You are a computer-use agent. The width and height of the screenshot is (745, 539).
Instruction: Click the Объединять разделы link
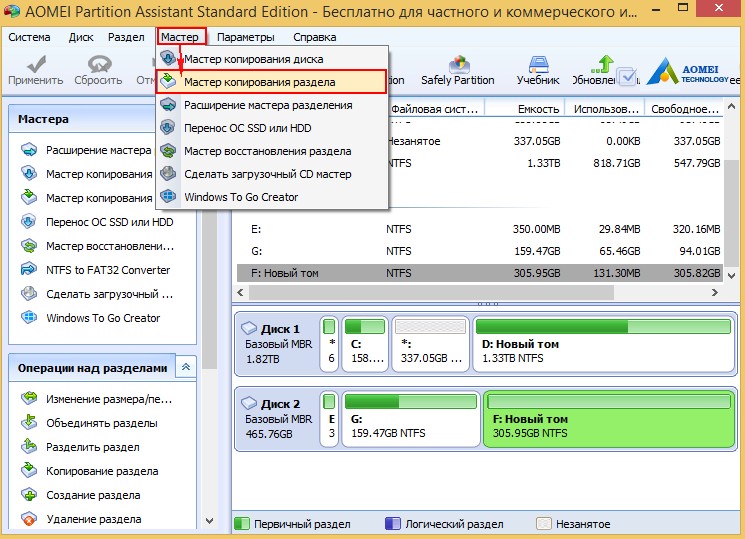[x=102, y=423]
